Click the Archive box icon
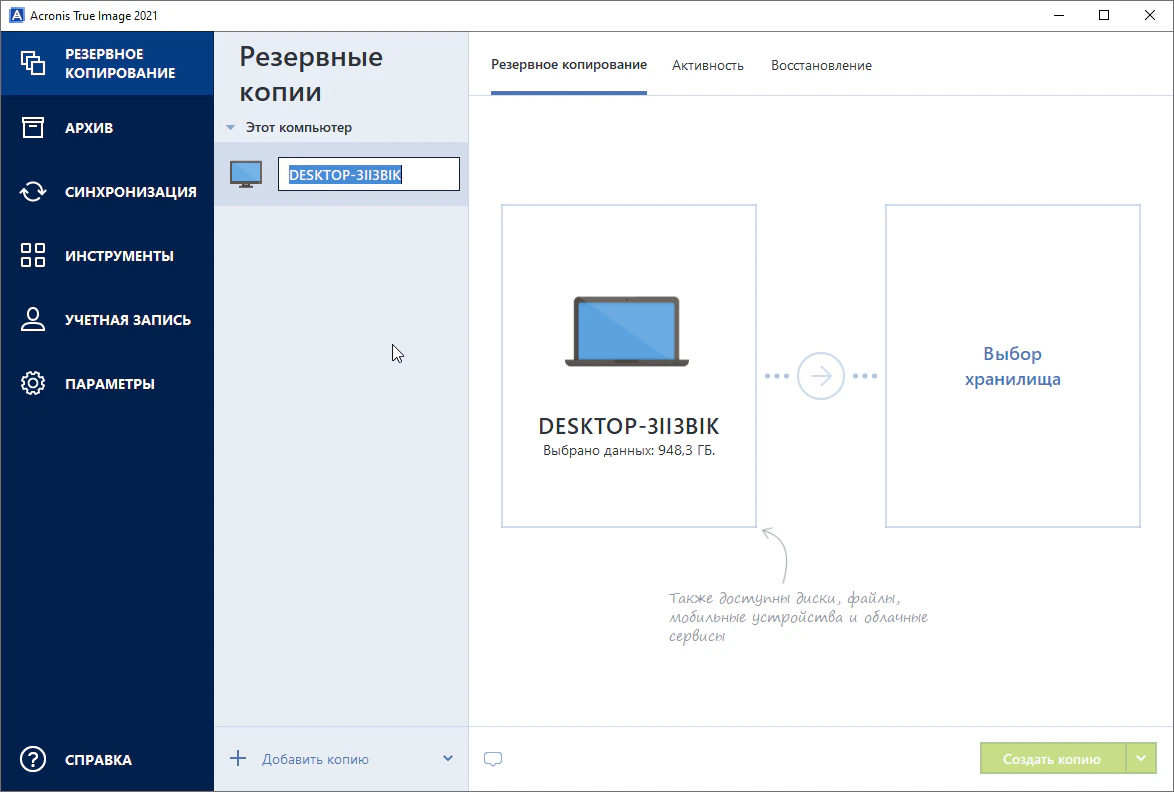Image resolution: width=1174 pixels, height=792 pixels. pos(33,127)
